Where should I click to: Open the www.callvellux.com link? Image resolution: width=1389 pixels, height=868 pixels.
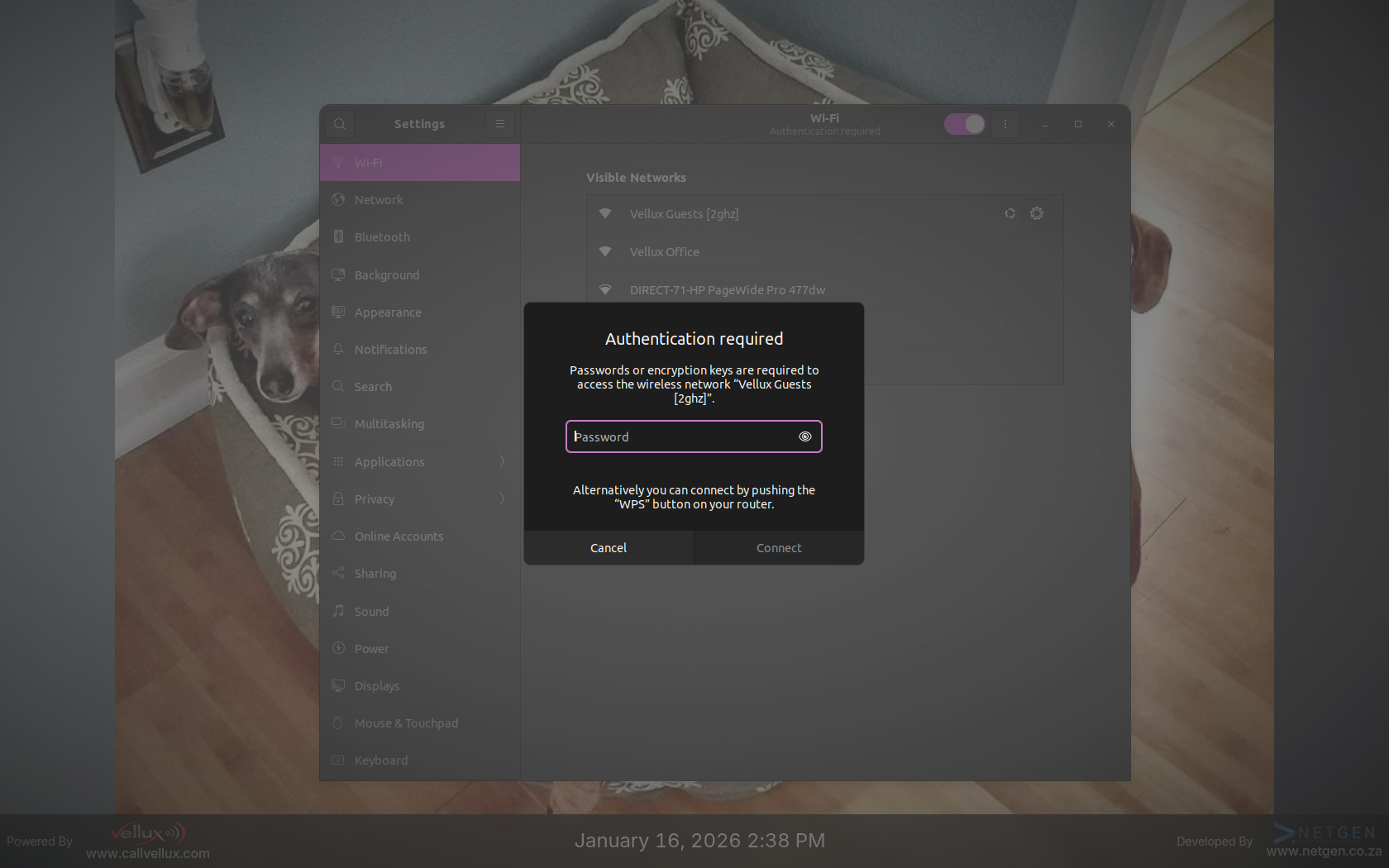[x=148, y=853]
